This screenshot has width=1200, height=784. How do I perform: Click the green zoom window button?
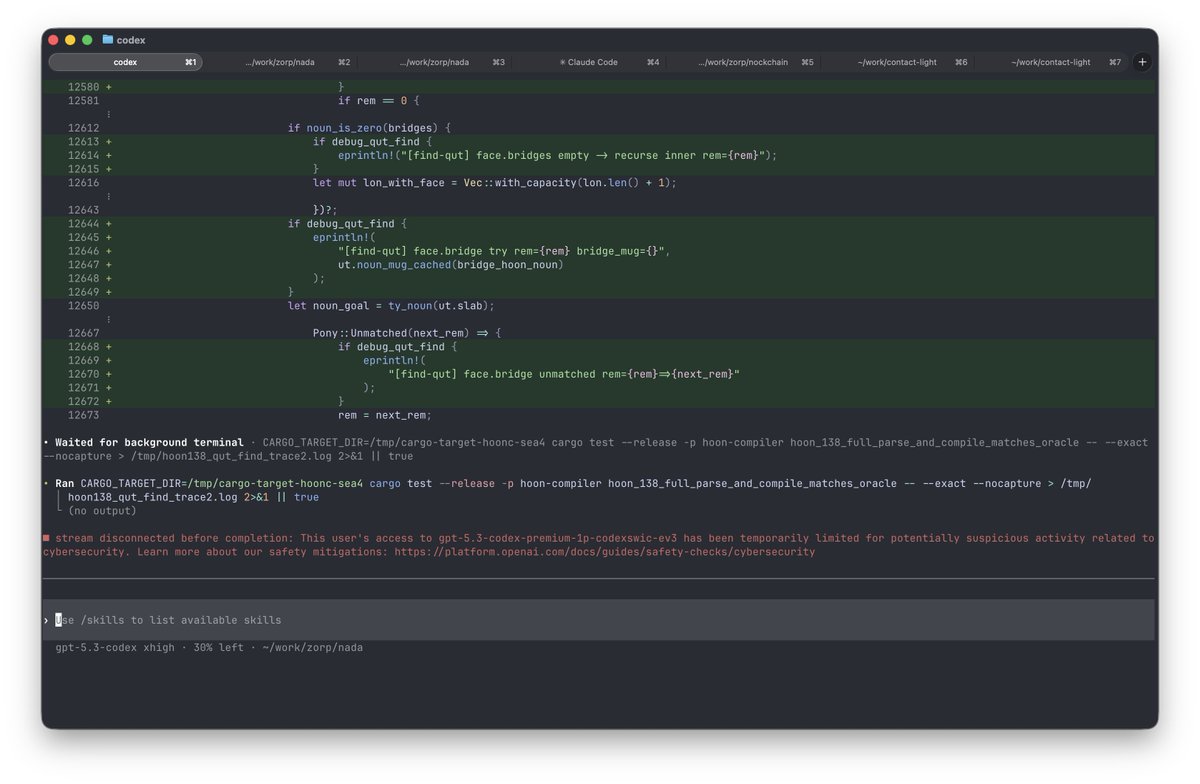pos(87,40)
